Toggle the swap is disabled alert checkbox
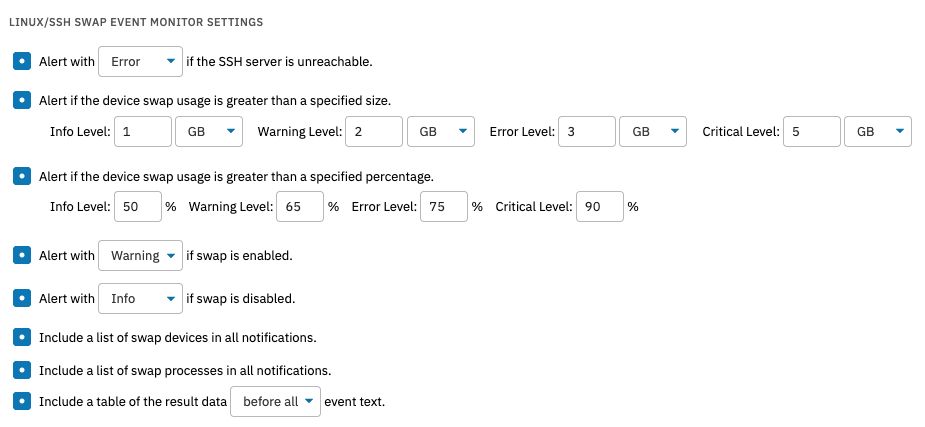The height and width of the screenshot is (427, 925). (22, 298)
